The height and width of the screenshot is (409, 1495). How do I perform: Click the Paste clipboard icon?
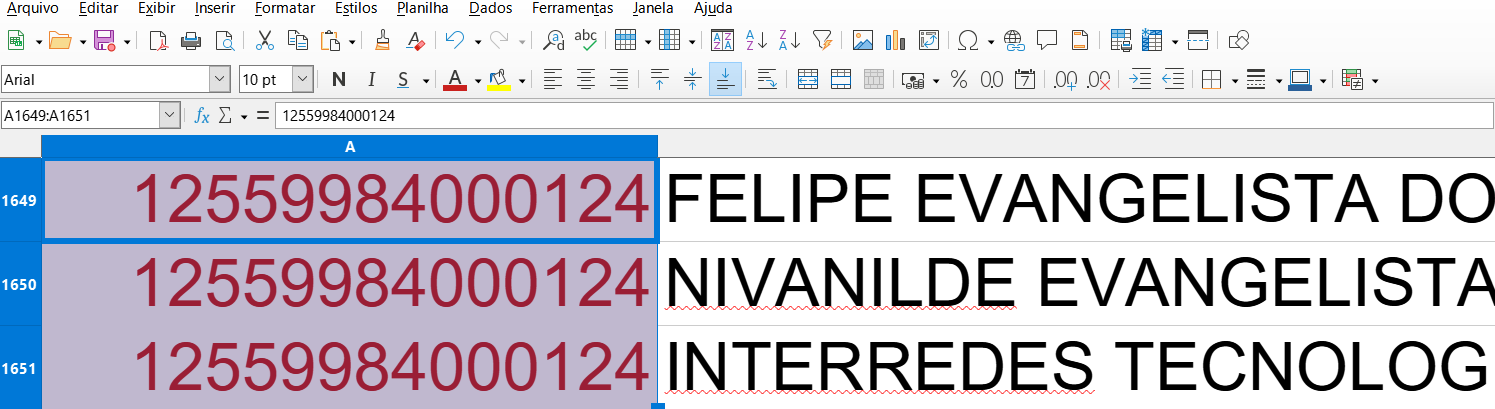coord(331,41)
